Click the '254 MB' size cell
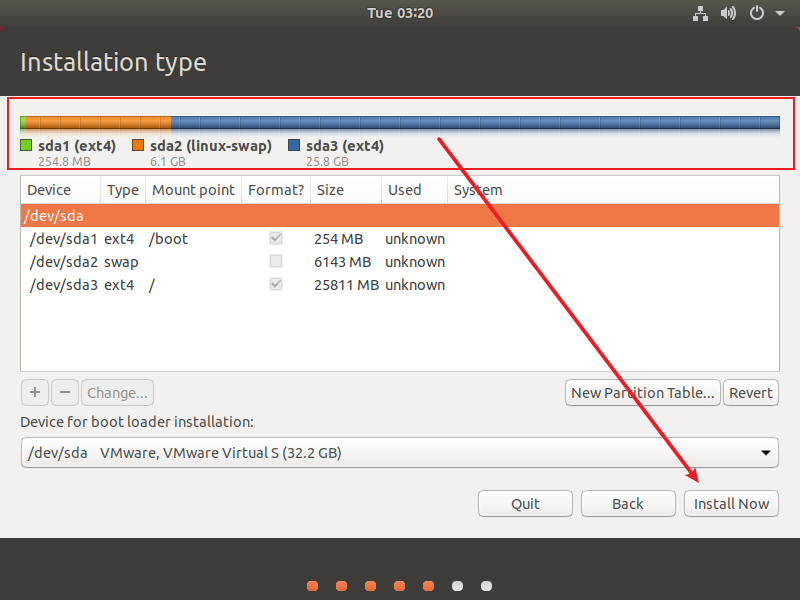Viewport: 800px width, 600px height. [x=338, y=239]
